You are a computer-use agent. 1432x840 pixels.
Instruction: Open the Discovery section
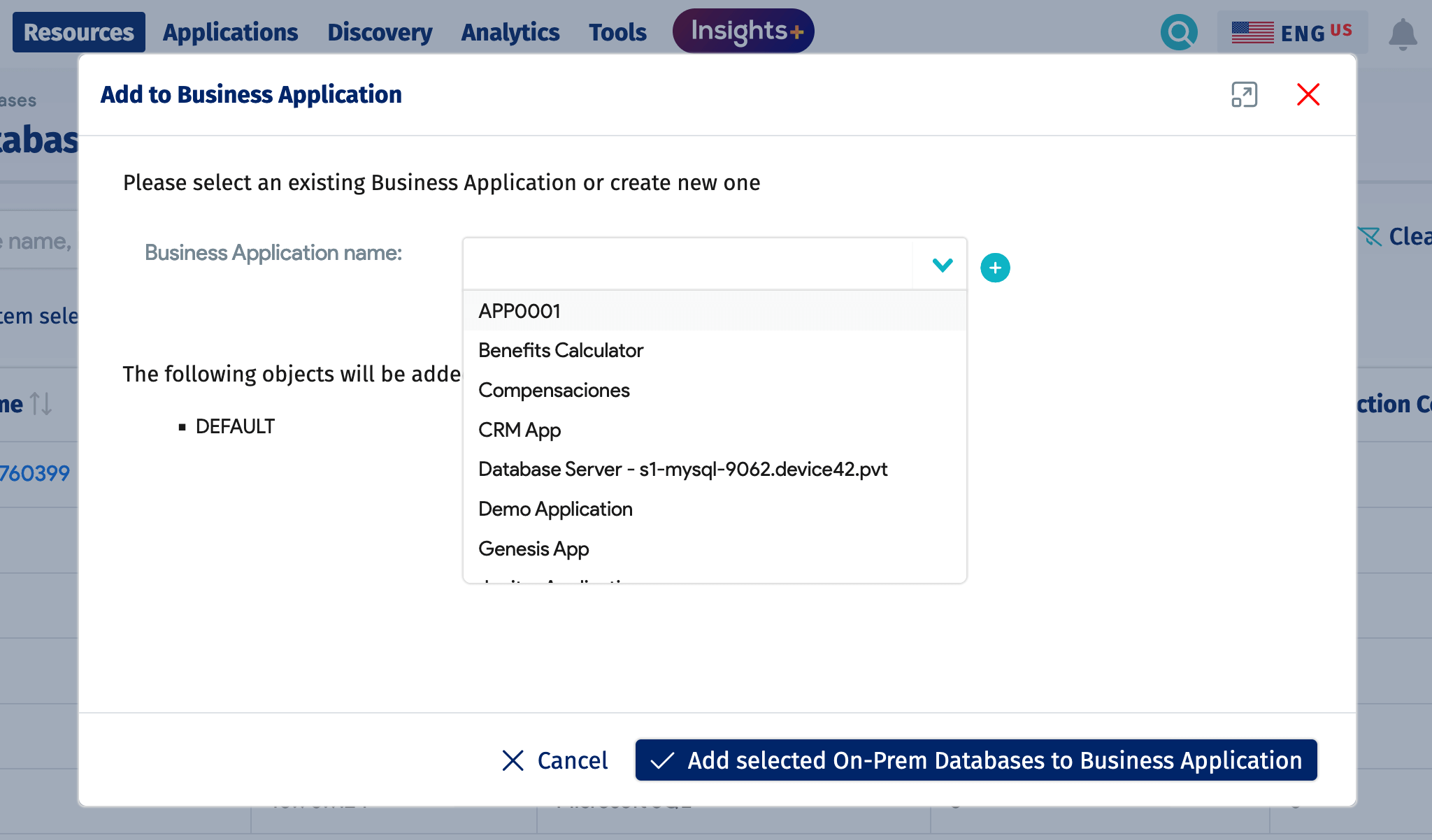379,31
